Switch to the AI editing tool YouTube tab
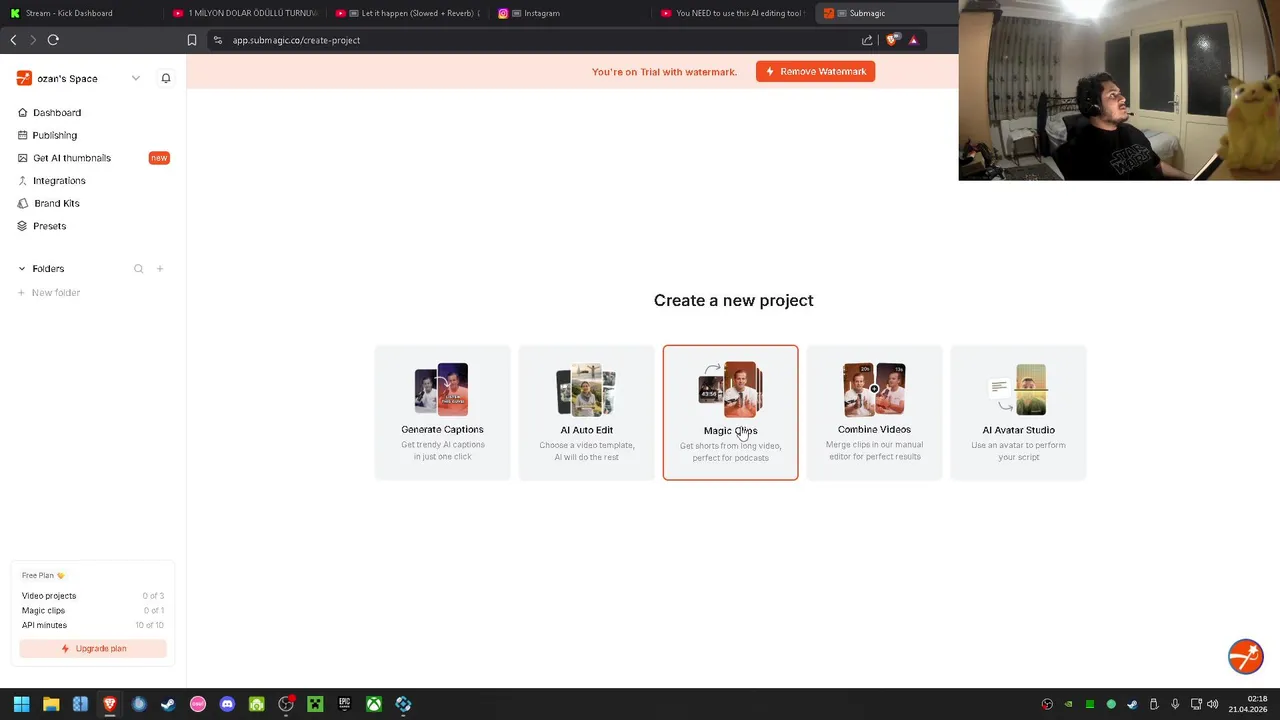Viewport: 1280px width, 720px height. click(732, 13)
